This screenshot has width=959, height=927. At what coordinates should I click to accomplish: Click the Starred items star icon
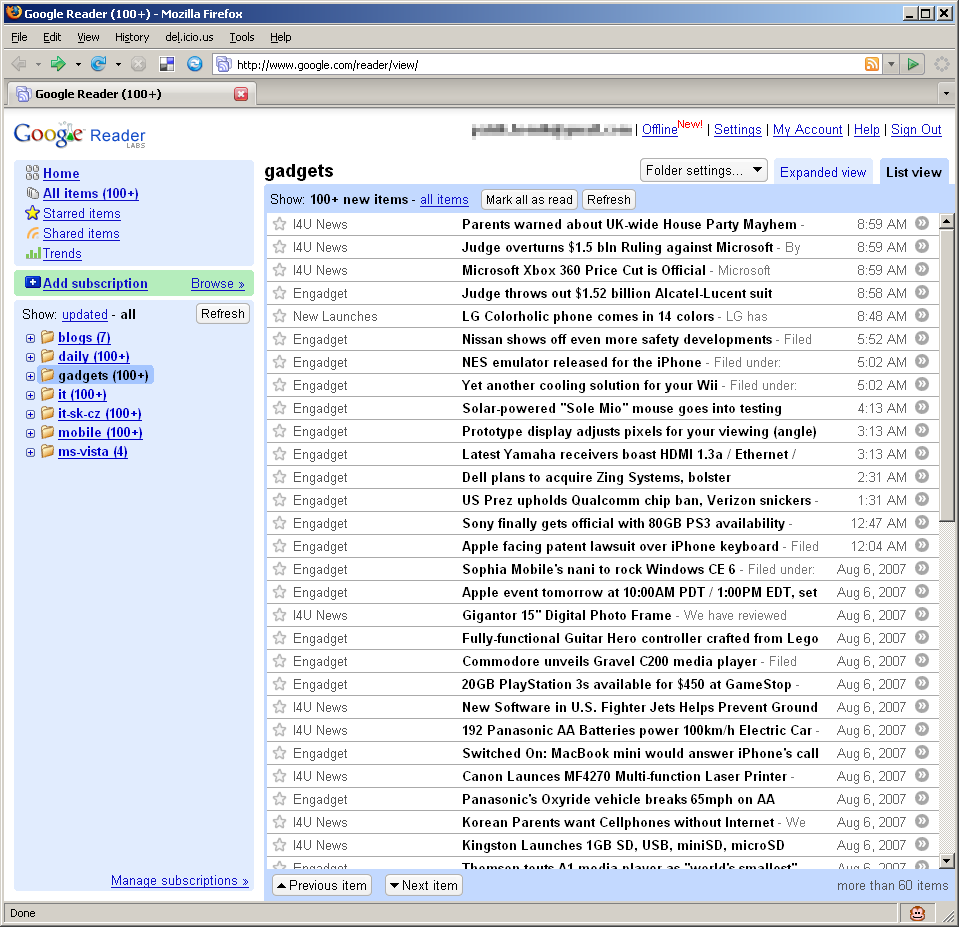tap(32, 213)
